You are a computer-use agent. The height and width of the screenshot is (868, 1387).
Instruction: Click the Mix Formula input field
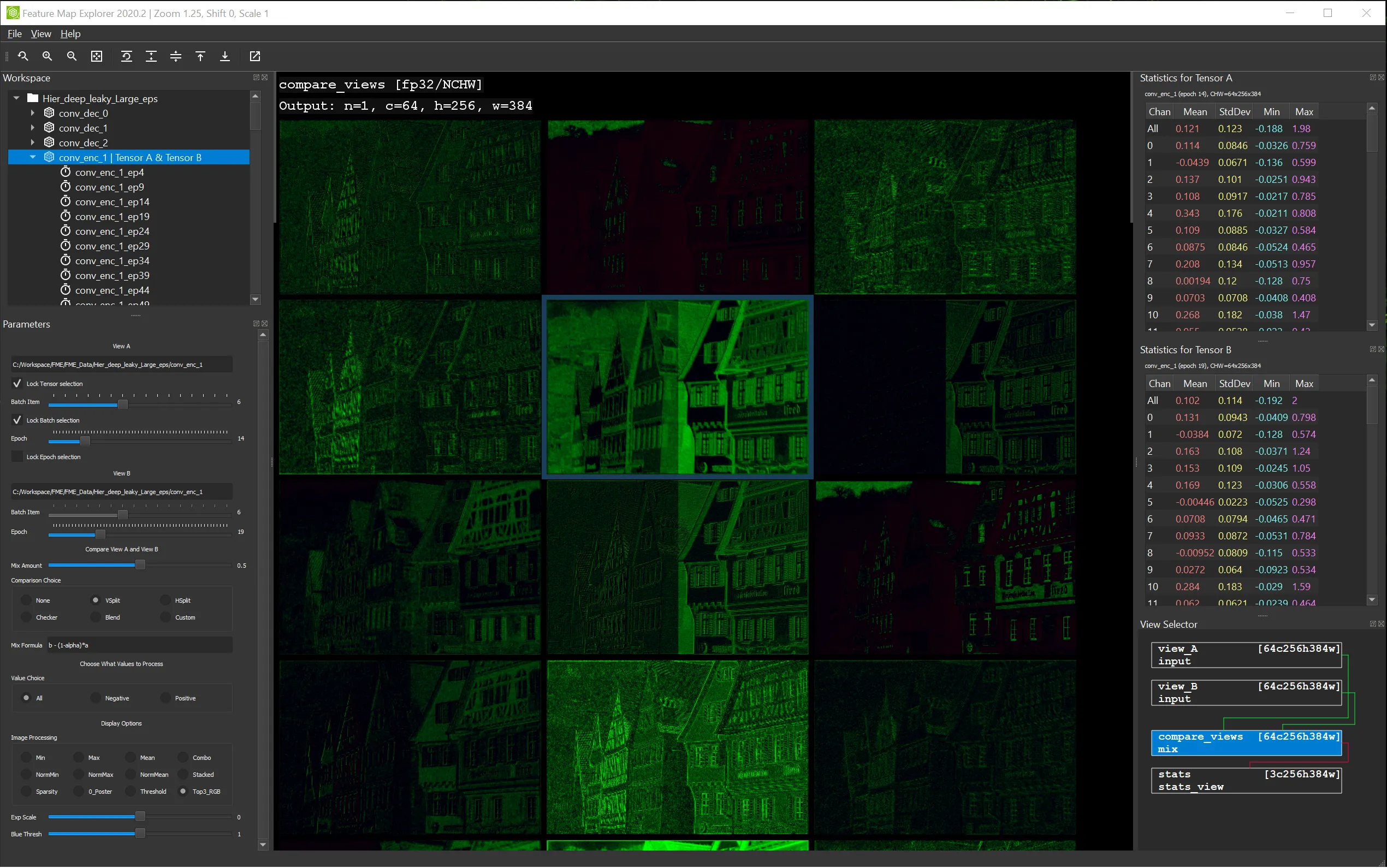tap(139, 645)
